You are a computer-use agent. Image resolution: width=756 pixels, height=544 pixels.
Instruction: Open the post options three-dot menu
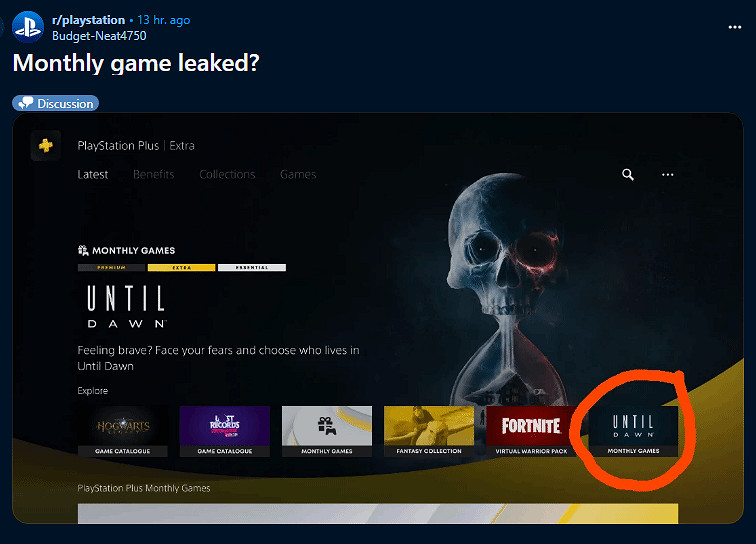[x=735, y=27]
